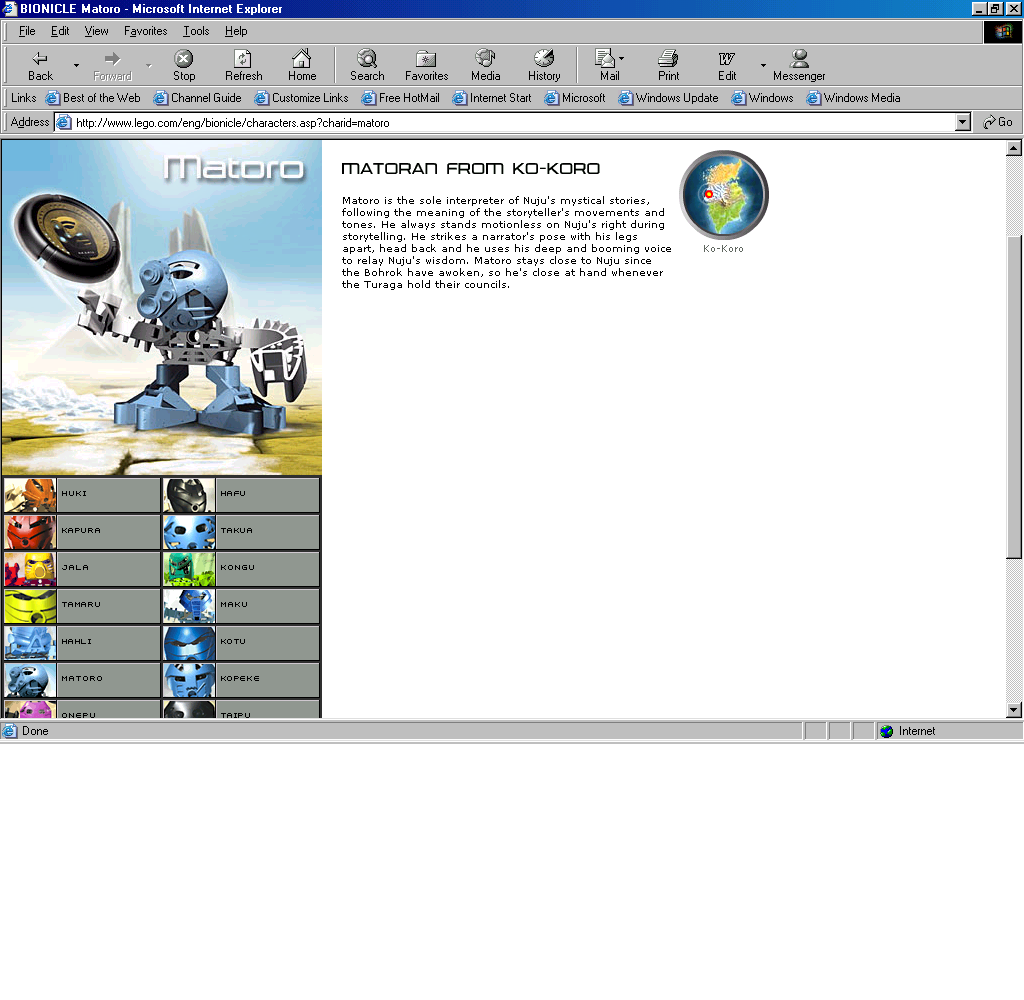Select the Jala character portrait
This screenshot has width=1024, height=1000.
(30, 569)
